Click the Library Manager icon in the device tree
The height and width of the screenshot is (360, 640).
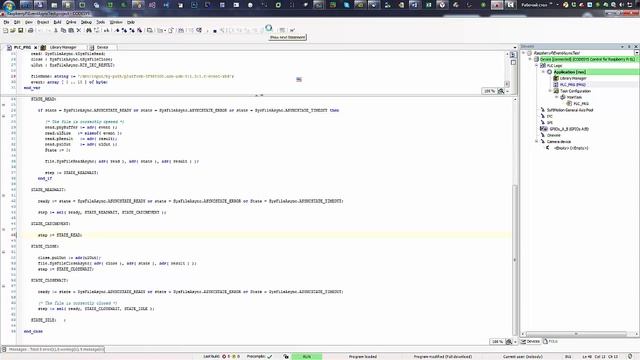tap(556, 78)
